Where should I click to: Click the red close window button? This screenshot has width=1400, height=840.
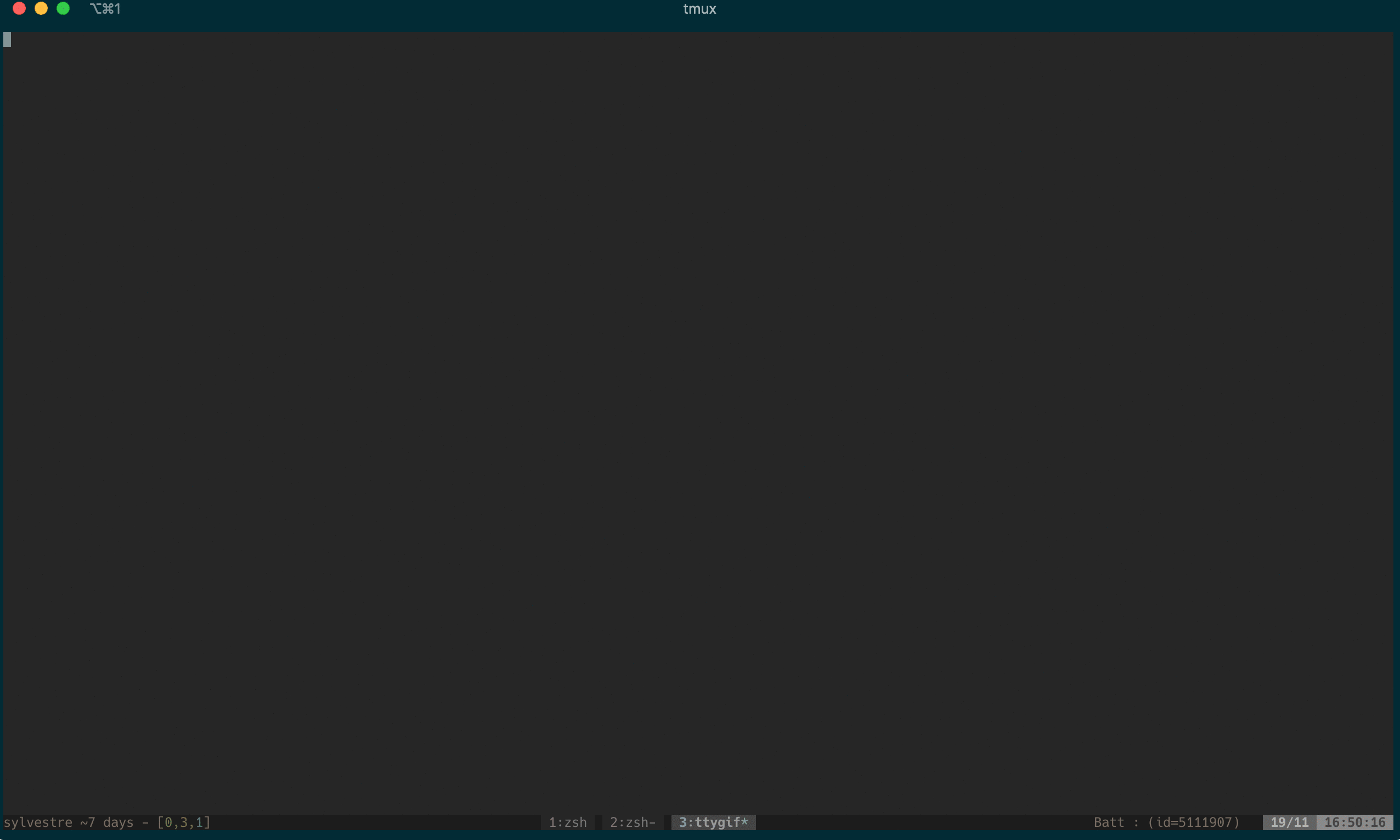click(x=19, y=8)
